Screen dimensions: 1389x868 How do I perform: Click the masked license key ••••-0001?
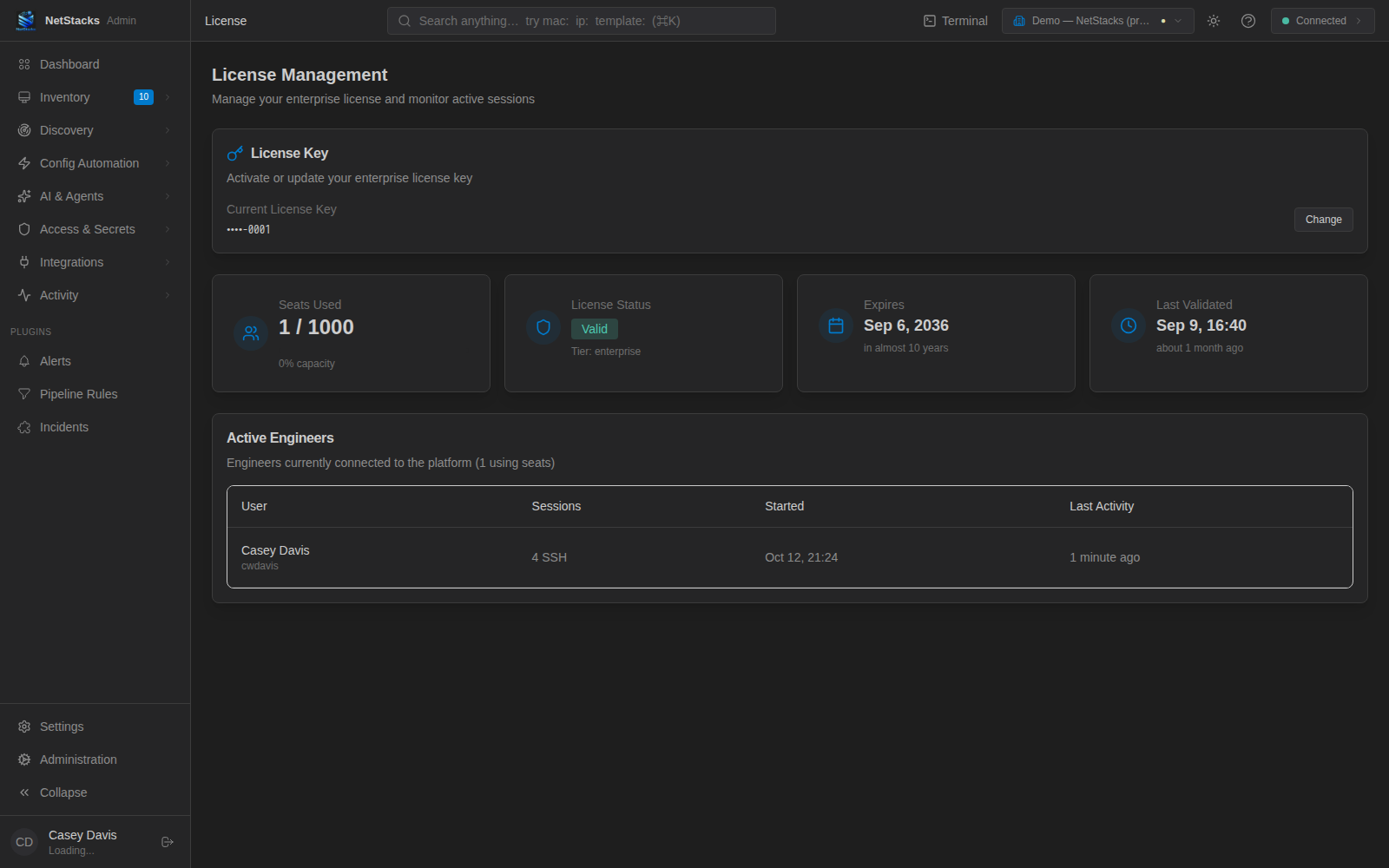click(248, 230)
